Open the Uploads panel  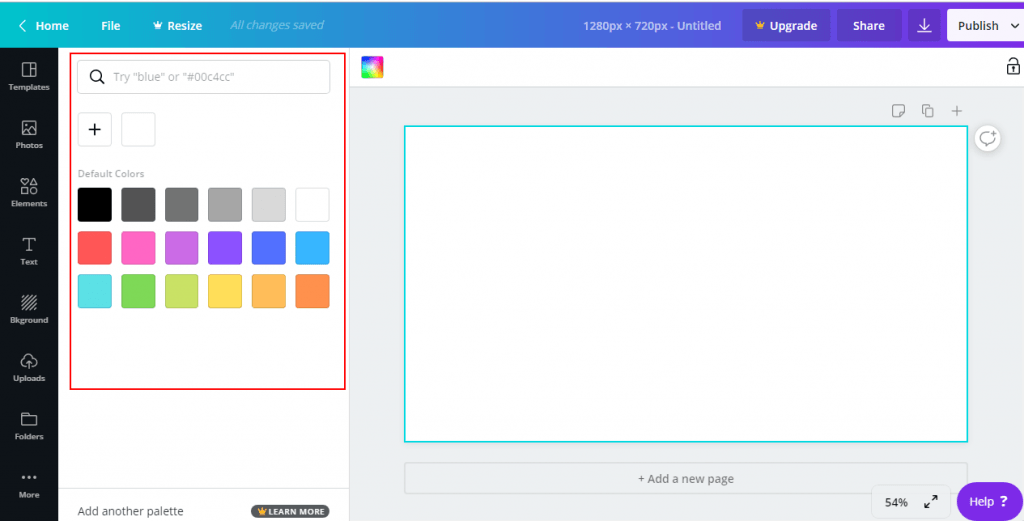click(x=29, y=367)
